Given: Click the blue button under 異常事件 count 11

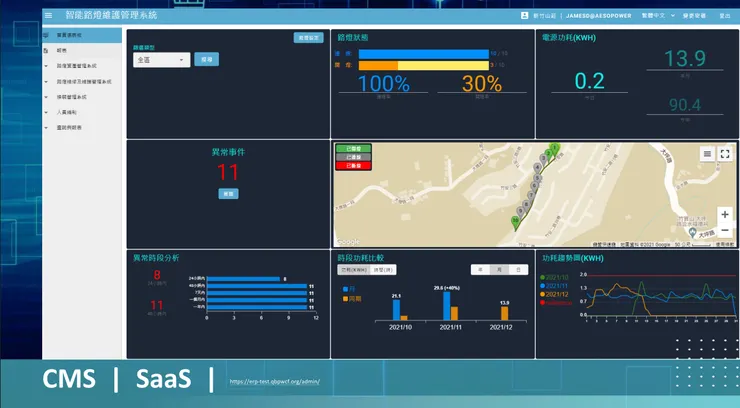Looking at the screenshot, I should coord(228,194).
